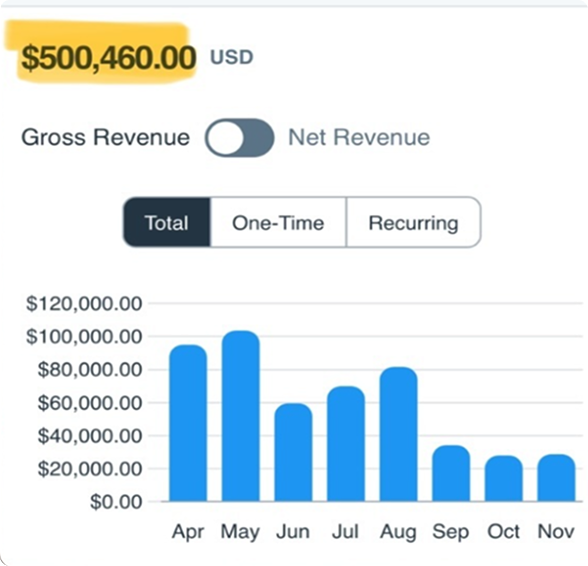This screenshot has width=588, height=566.
Task: Toggle the Gross/Net Revenue switch
Action: coord(239,138)
